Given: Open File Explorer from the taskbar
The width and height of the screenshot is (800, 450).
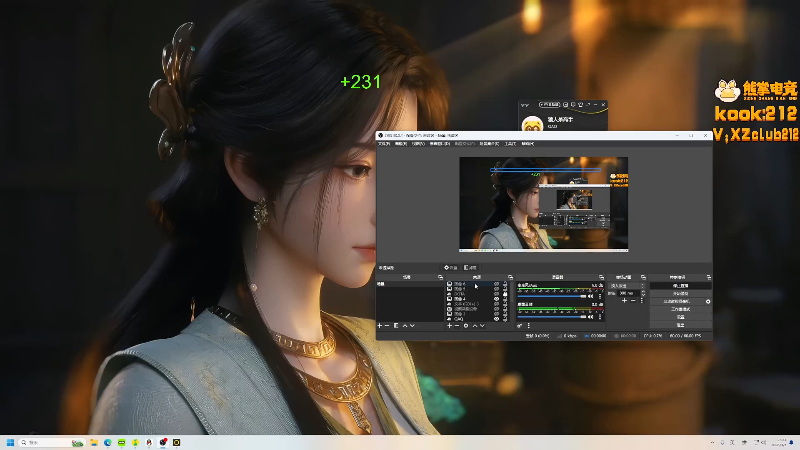Looking at the screenshot, I should coord(94,442).
